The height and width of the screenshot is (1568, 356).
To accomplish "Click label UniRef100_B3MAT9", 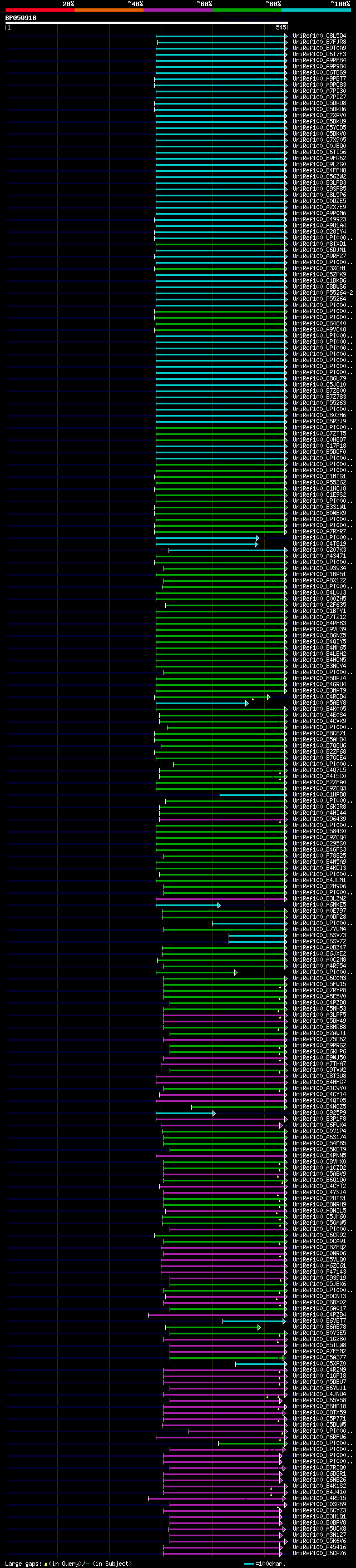I will [319, 691].
